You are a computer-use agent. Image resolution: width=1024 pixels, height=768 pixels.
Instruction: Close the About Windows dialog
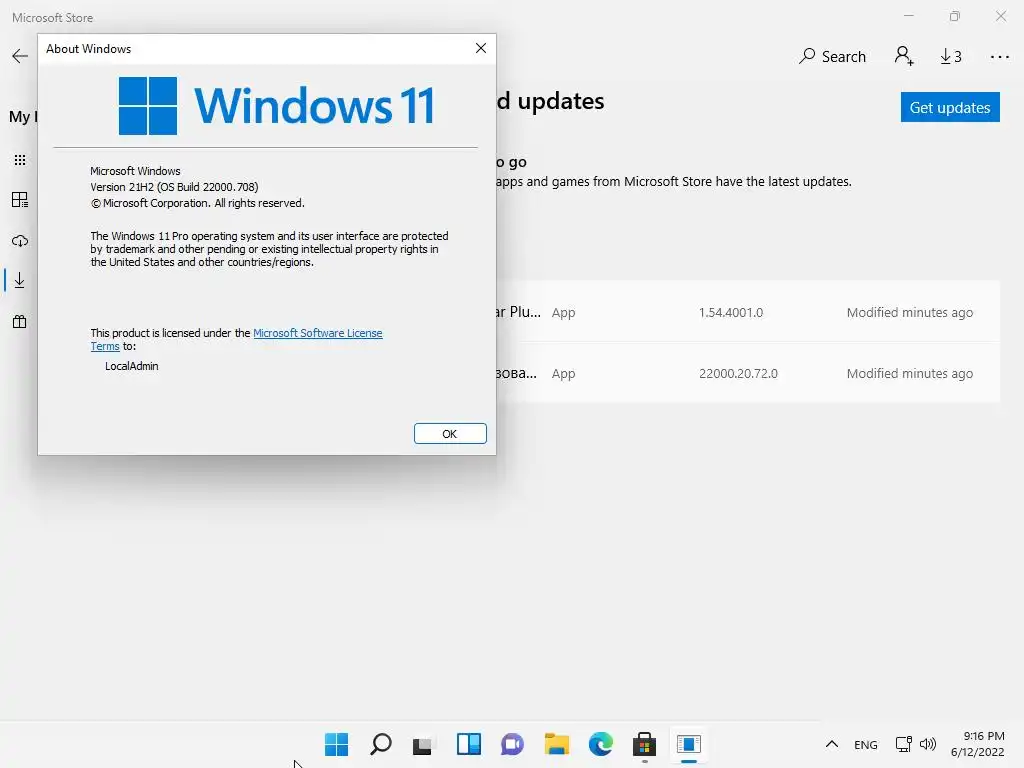point(481,48)
